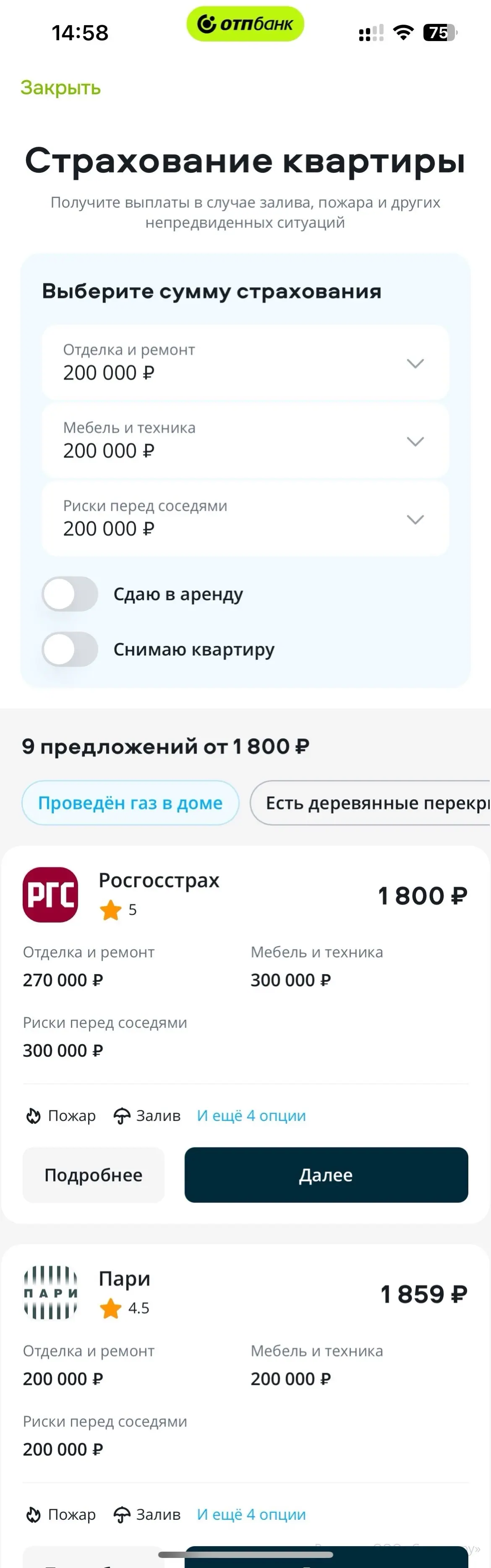Enable the 'Сдаю в аренду' switch
491x1568 pixels.
pyautogui.click(x=70, y=594)
